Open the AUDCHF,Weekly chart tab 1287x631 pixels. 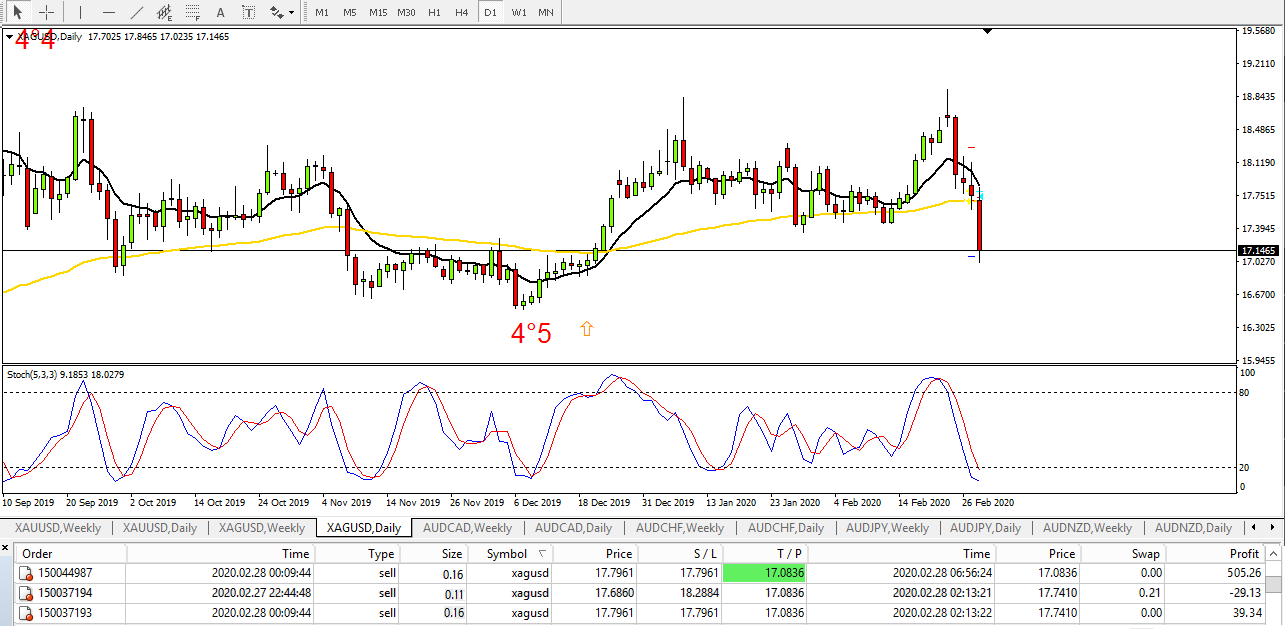pos(679,527)
